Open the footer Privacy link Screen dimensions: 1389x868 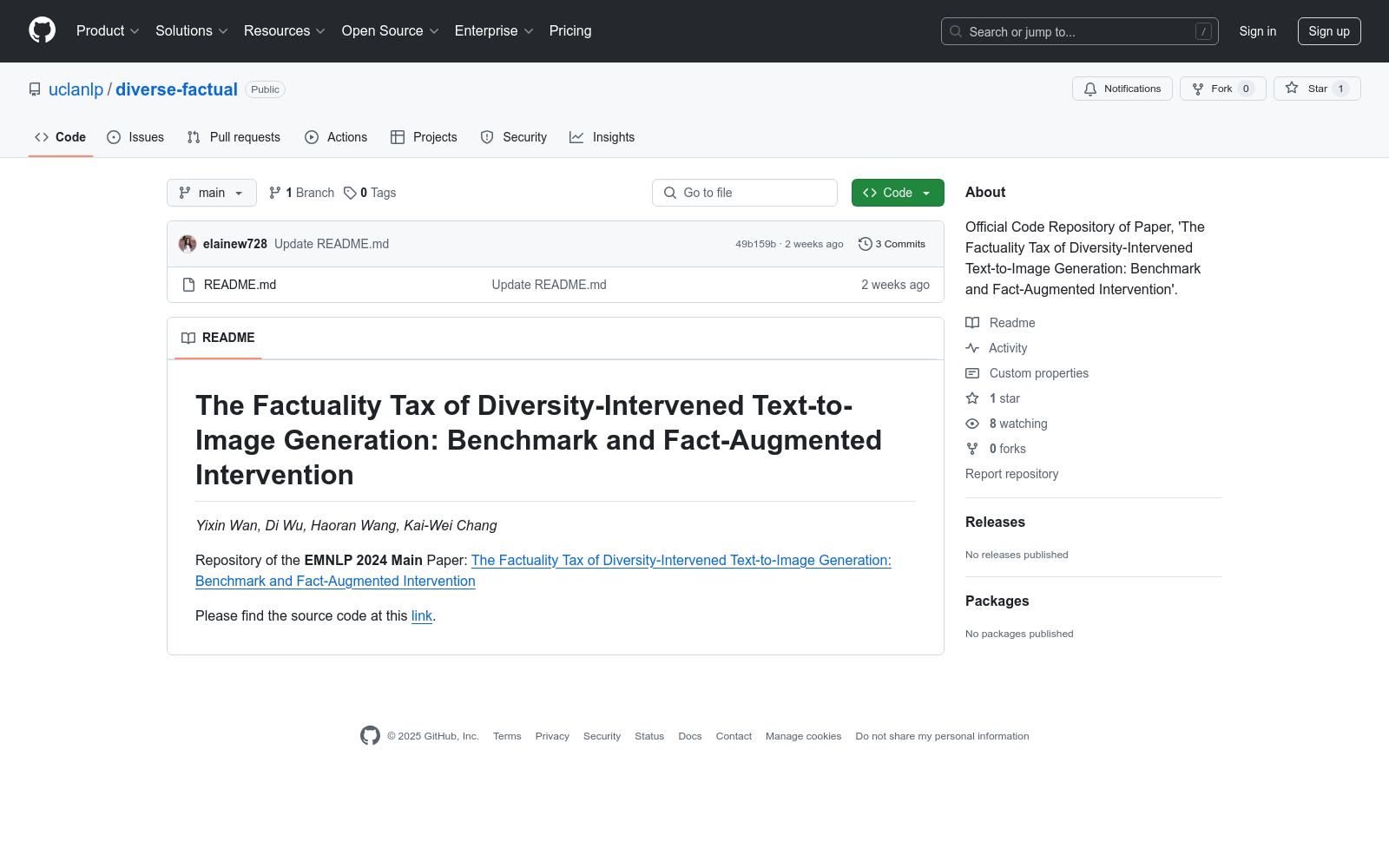[x=552, y=736]
